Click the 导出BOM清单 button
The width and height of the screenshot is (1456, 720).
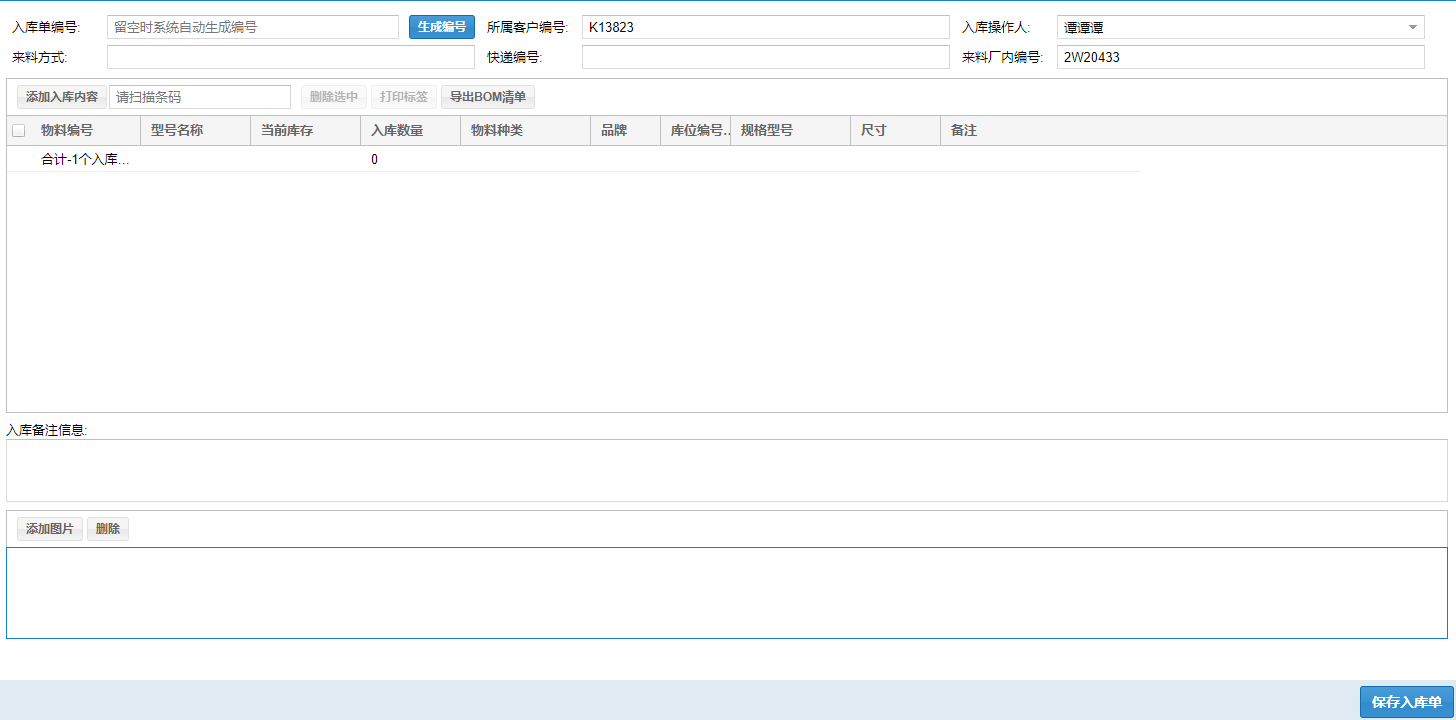(488, 97)
